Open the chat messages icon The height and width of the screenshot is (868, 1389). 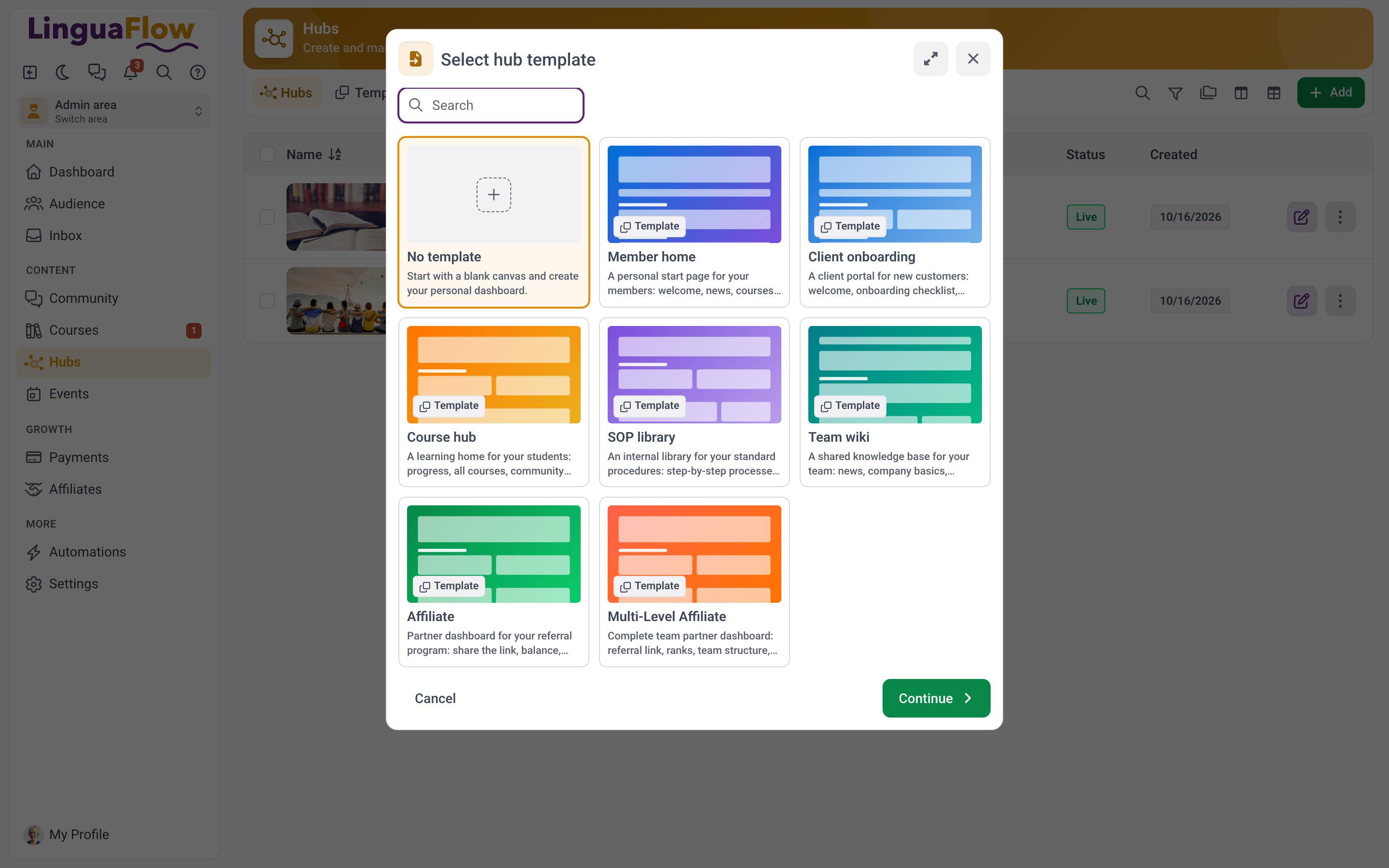click(x=96, y=72)
